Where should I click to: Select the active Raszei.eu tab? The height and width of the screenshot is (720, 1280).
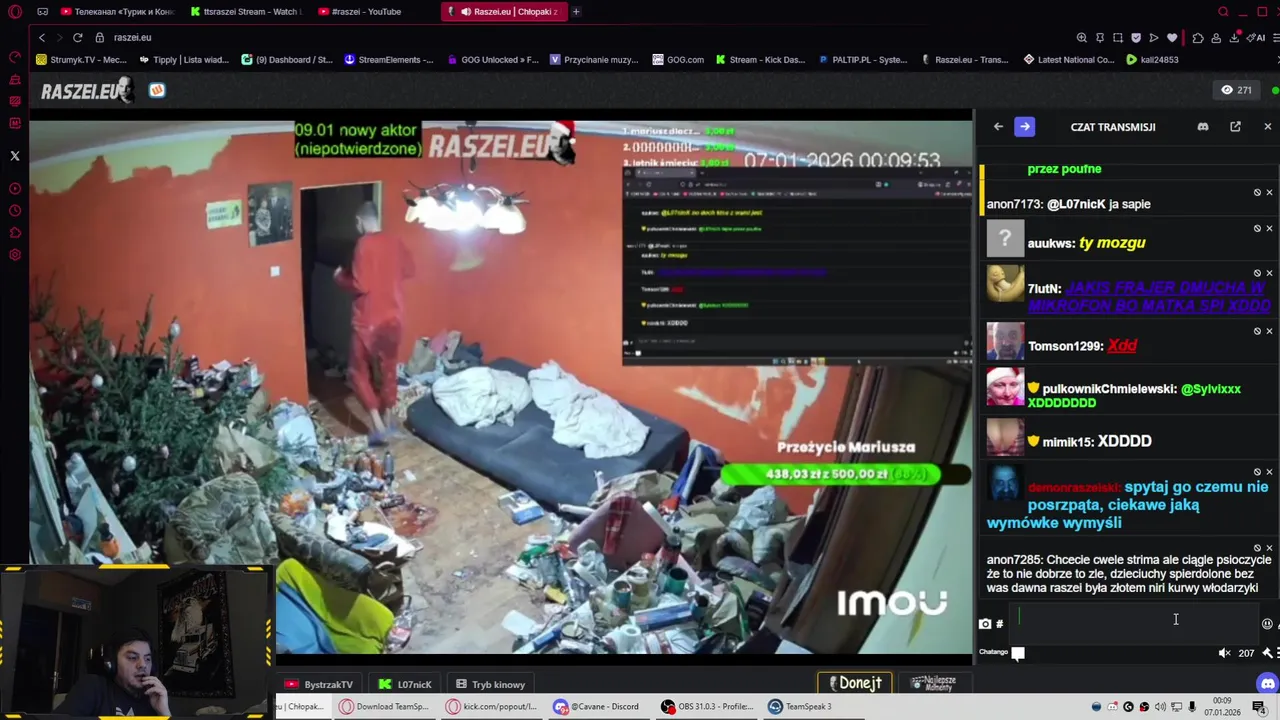pos(503,12)
